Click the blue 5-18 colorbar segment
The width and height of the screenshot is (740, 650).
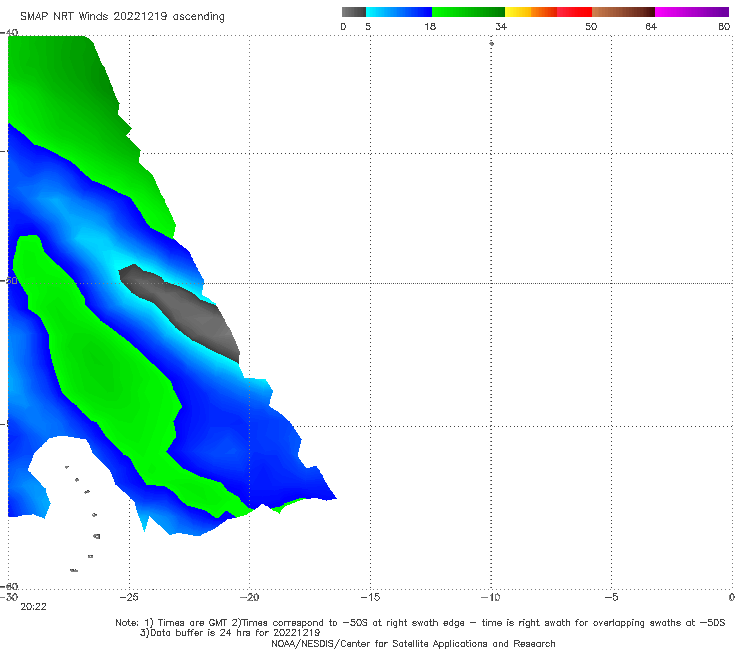[x=399, y=12]
